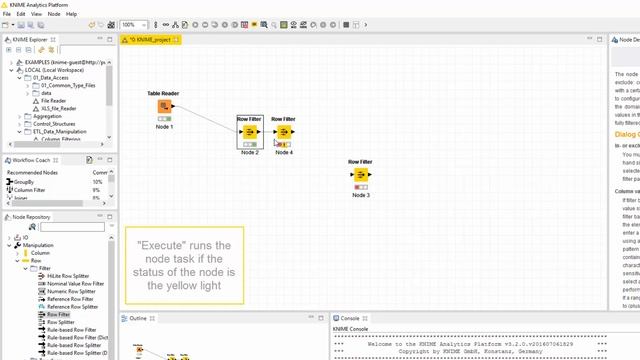This screenshot has height=360, width=640.
Task: Expand the 01_Common_Type_Files folder
Action: coord(27,86)
